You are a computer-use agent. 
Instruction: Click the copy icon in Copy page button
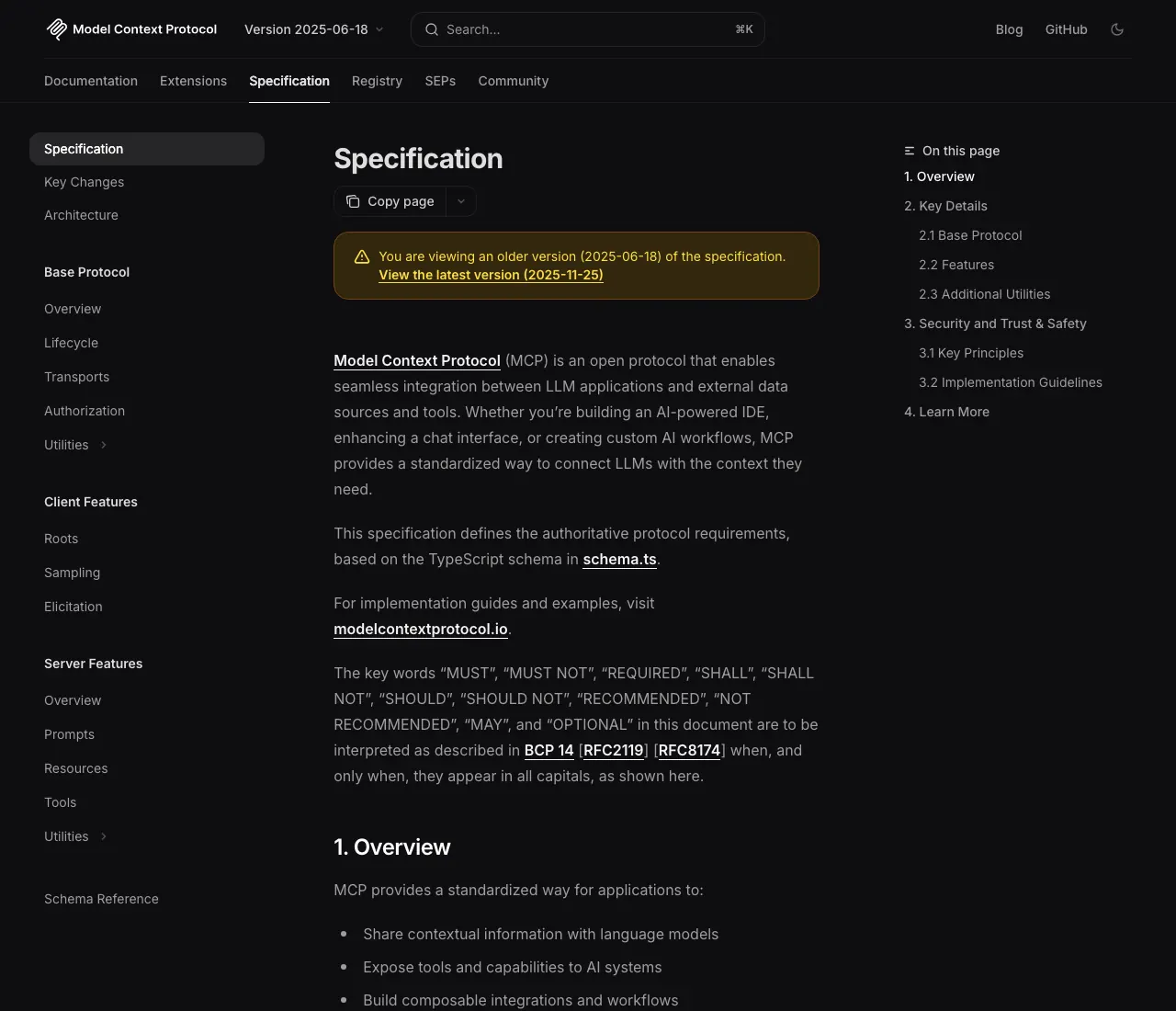(353, 201)
